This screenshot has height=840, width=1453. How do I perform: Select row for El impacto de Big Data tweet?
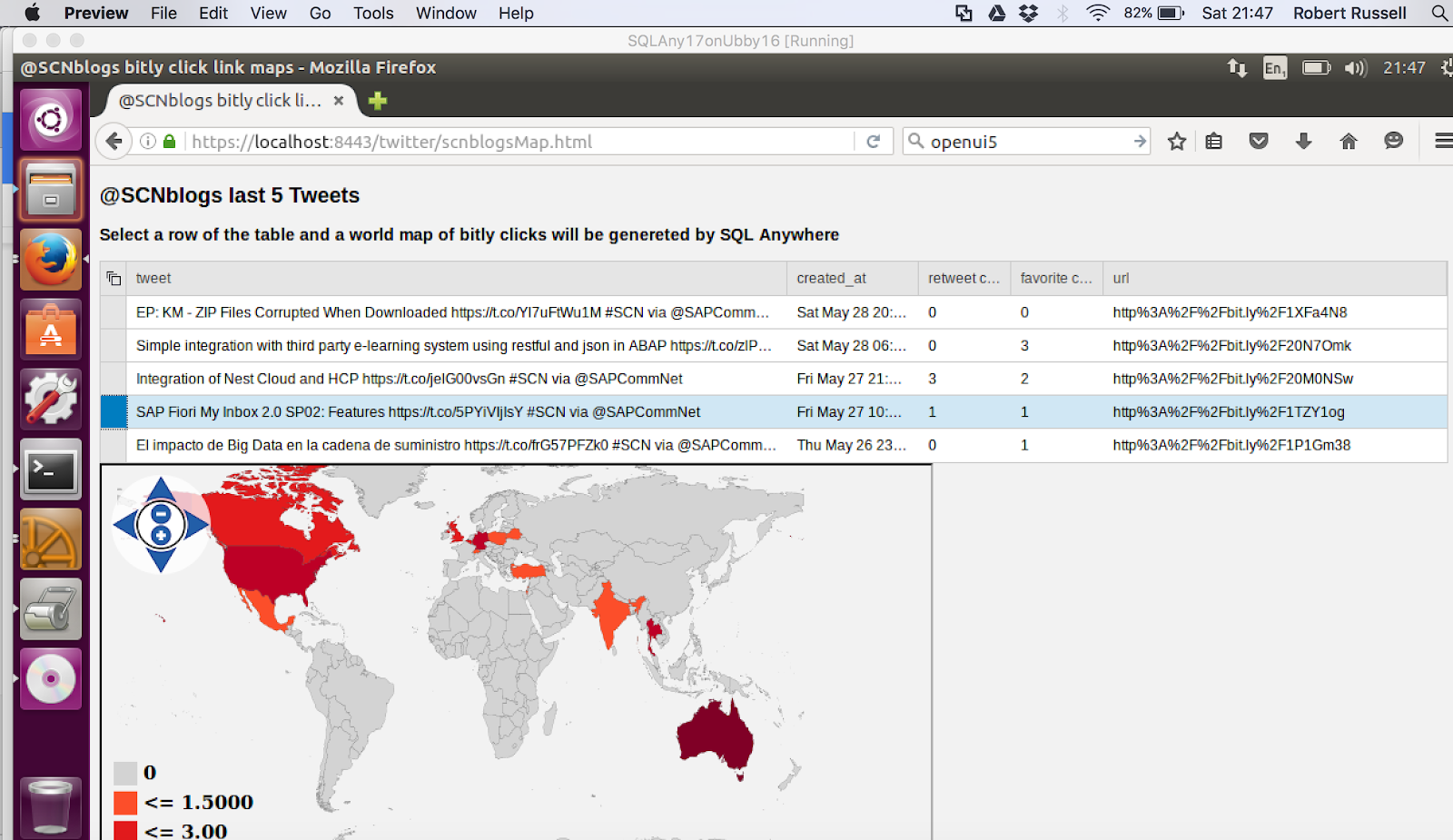(114, 445)
